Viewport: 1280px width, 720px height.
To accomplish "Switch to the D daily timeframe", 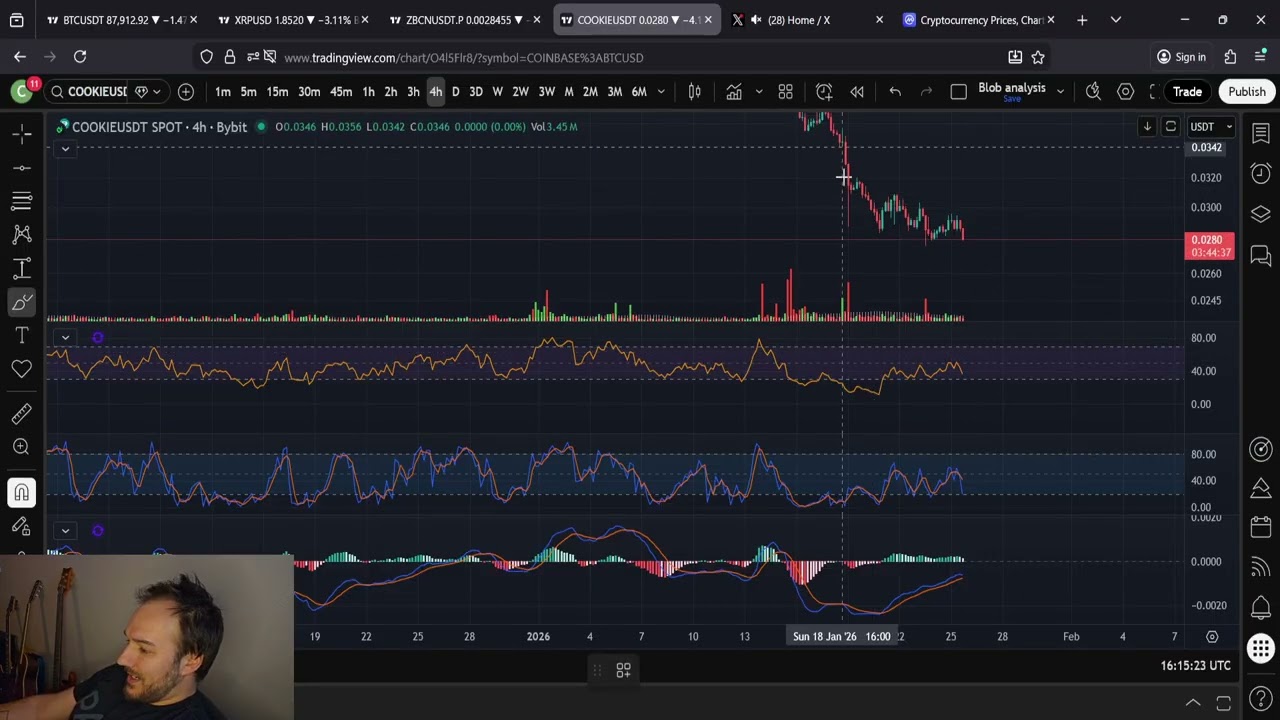I will [455, 92].
